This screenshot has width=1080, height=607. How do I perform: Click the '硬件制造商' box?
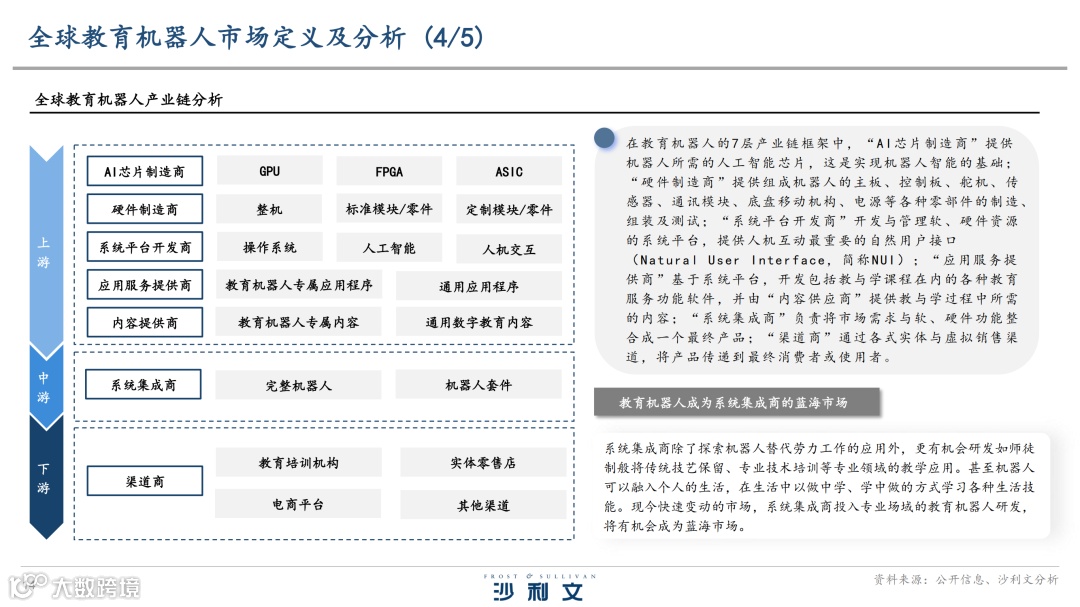pos(145,209)
